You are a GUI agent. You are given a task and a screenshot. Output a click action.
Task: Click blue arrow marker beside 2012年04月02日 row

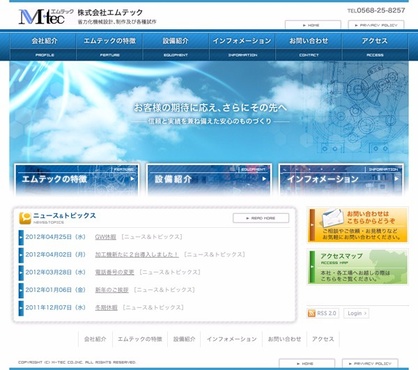(21, 255)
